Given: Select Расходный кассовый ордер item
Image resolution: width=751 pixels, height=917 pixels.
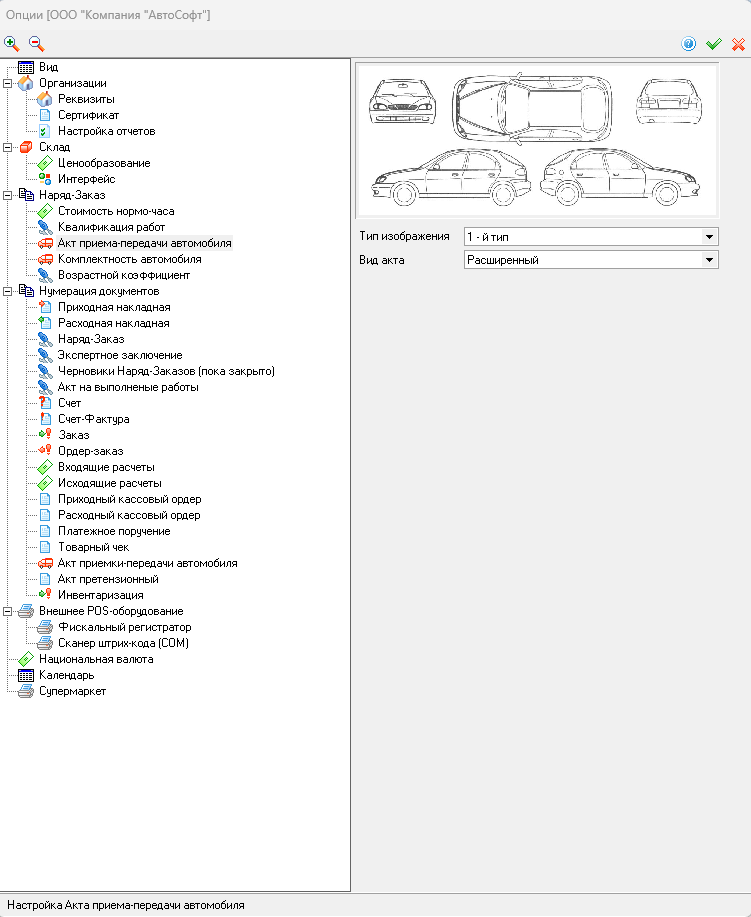Looking at the screenshot, I should (129, 515).
